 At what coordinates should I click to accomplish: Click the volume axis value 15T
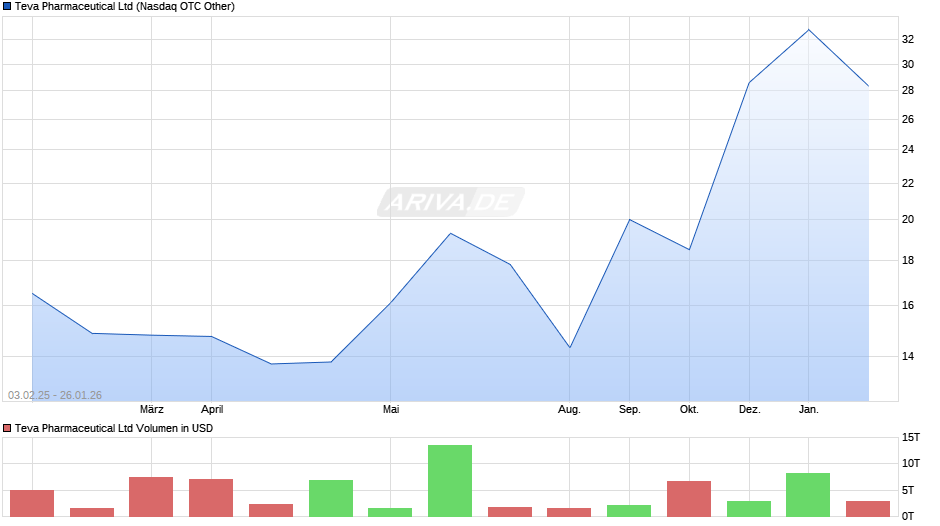pos(911,438)
